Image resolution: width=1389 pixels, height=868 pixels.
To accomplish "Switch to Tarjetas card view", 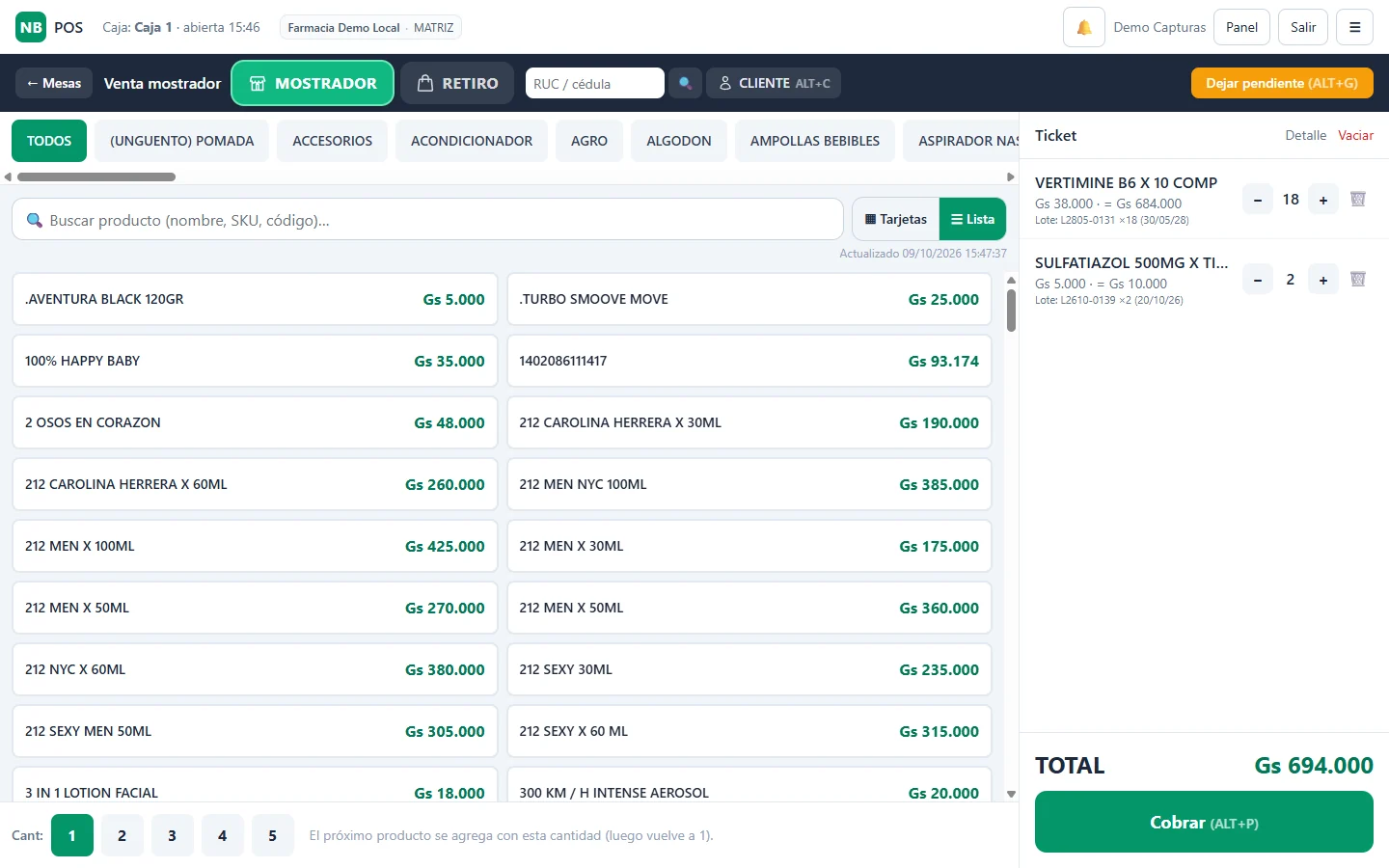I will (896, 219).
